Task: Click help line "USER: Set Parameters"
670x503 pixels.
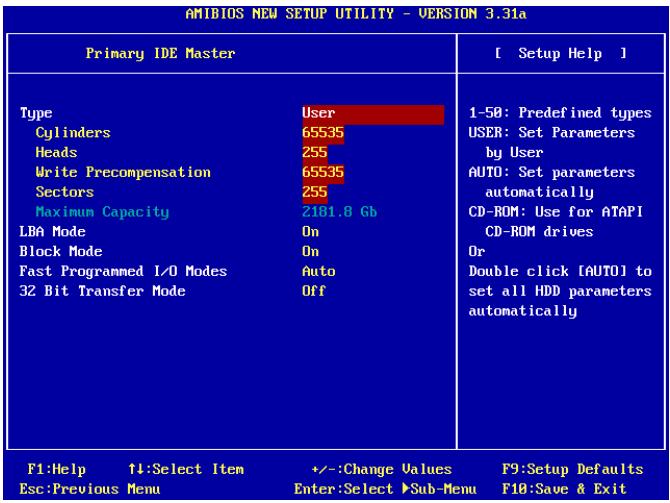Action: tap(552, 133)
